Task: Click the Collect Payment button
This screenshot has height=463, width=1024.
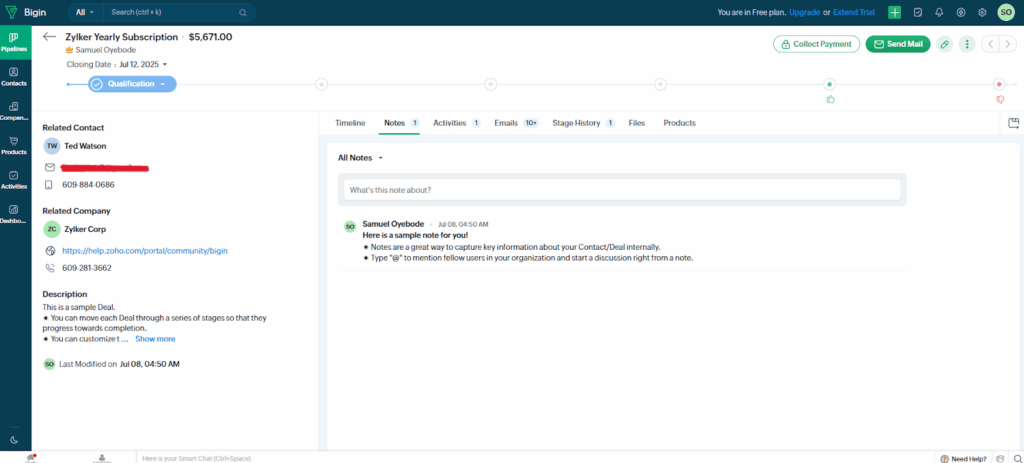Action: tap(816, 44)
